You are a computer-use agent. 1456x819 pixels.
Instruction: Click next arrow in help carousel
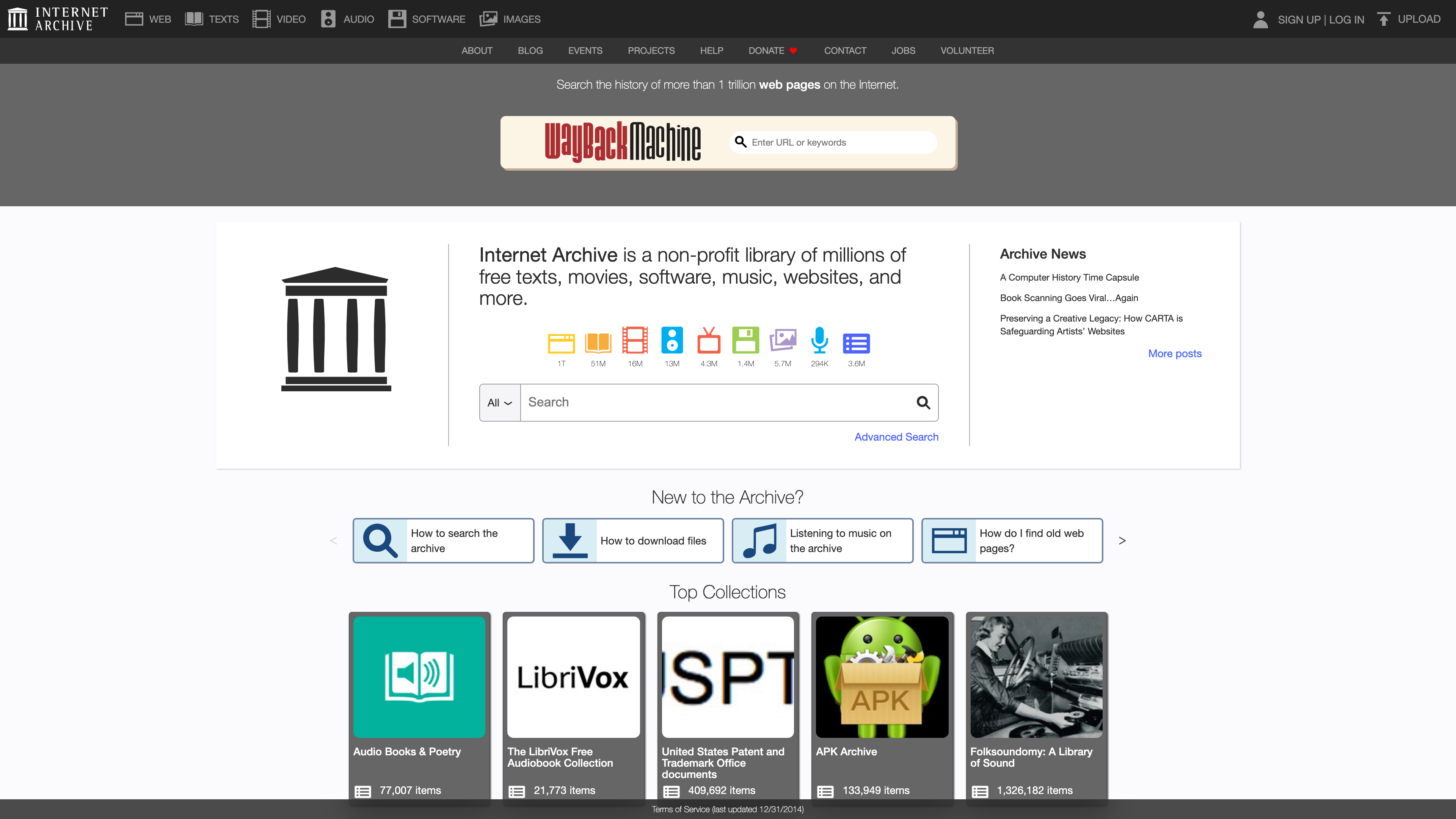pos(1122,541)
